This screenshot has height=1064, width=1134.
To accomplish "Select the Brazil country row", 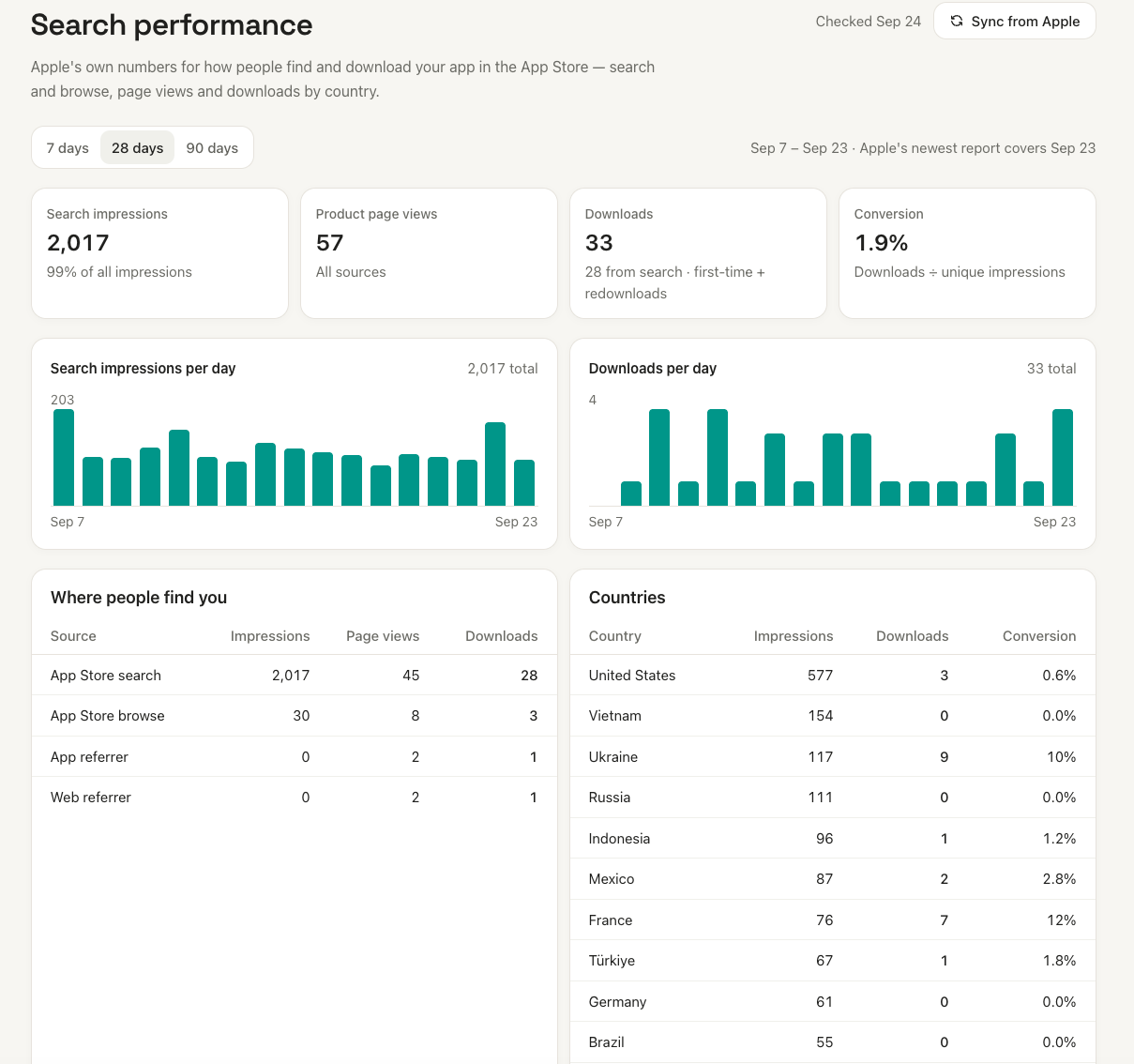I will 833,1041.
